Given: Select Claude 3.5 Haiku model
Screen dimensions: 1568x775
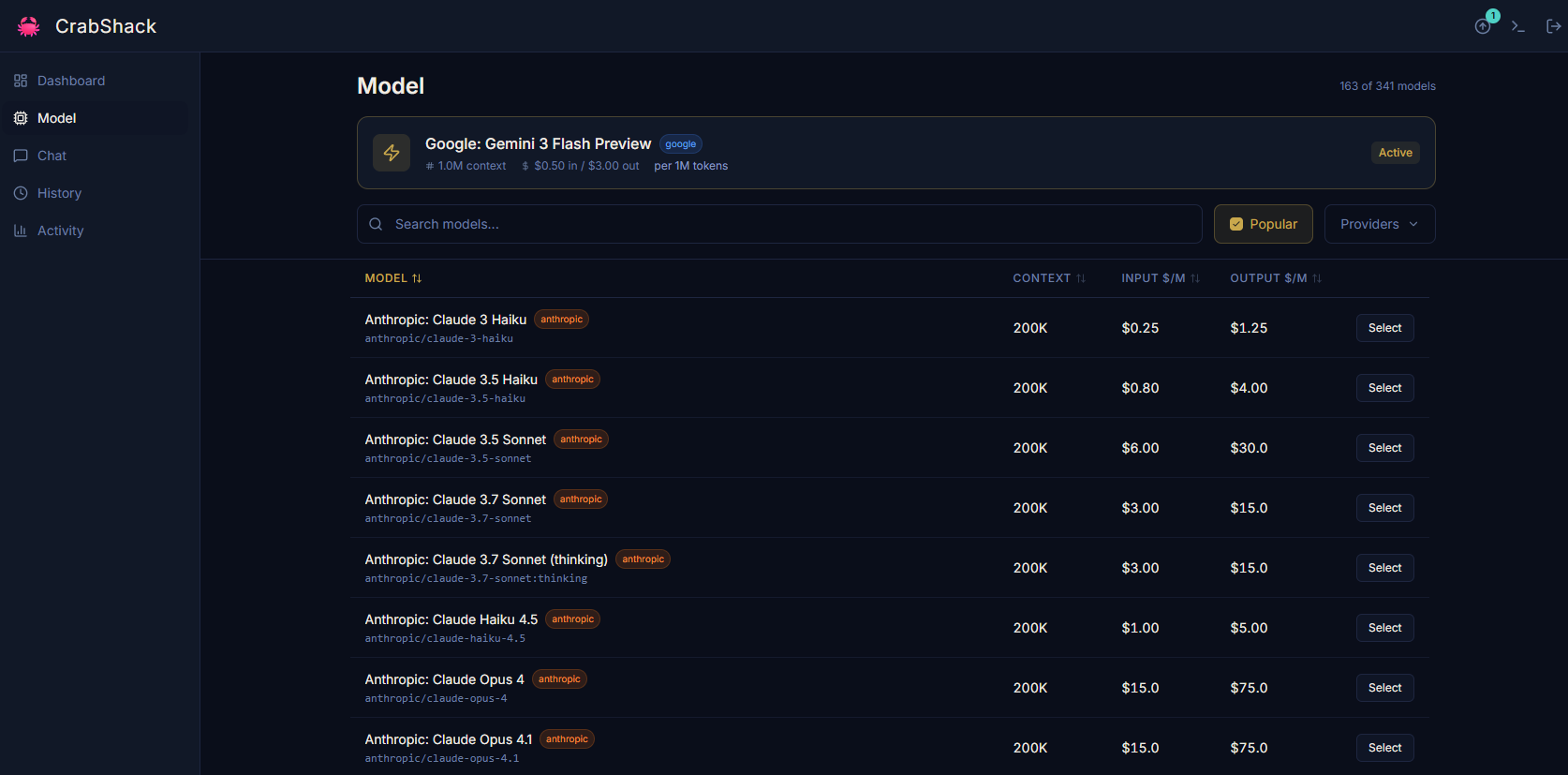Looking at the screenshot, I should click(1385, 388).
